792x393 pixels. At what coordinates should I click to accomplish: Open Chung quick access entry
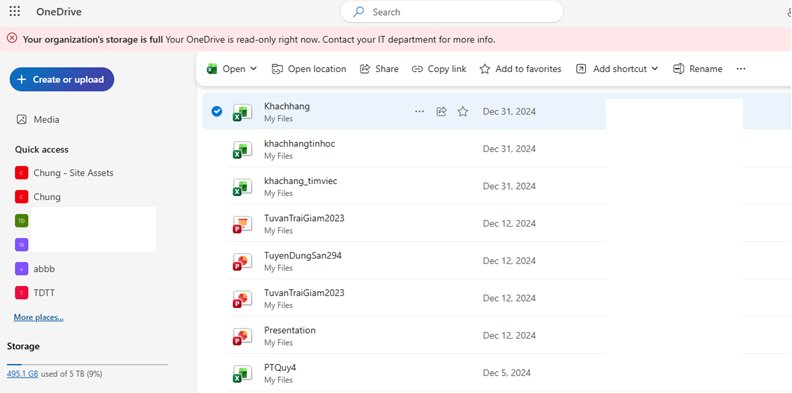point(38,197)
